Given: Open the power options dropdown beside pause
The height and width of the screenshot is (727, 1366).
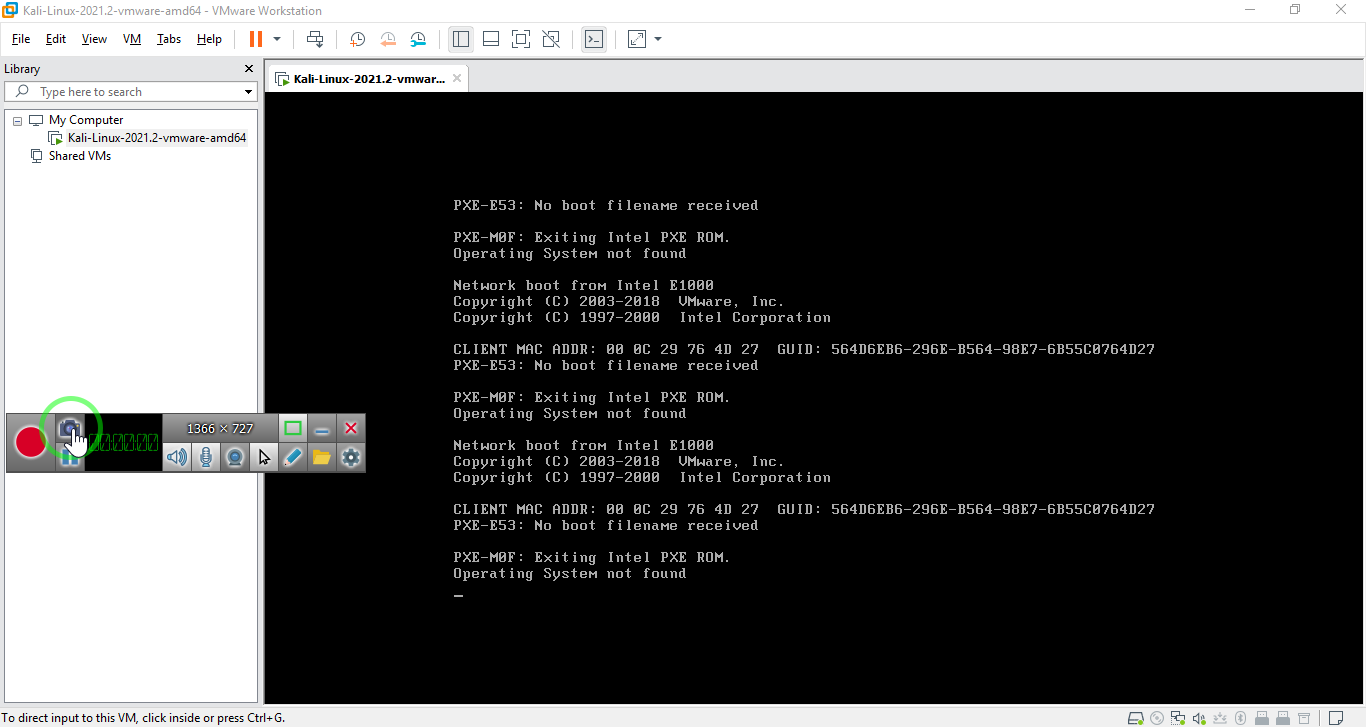Looking at the screenshot, I should 277,39.
